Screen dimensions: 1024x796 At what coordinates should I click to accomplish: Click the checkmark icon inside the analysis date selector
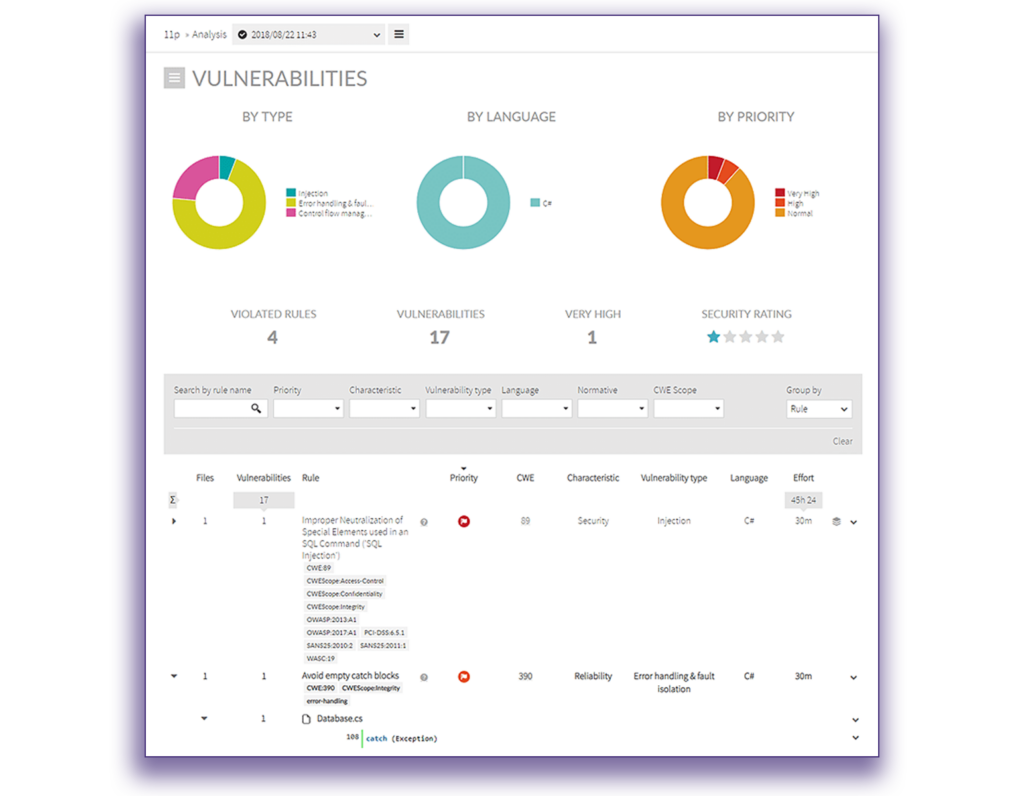pyautogui.click(x=241, y=33)
